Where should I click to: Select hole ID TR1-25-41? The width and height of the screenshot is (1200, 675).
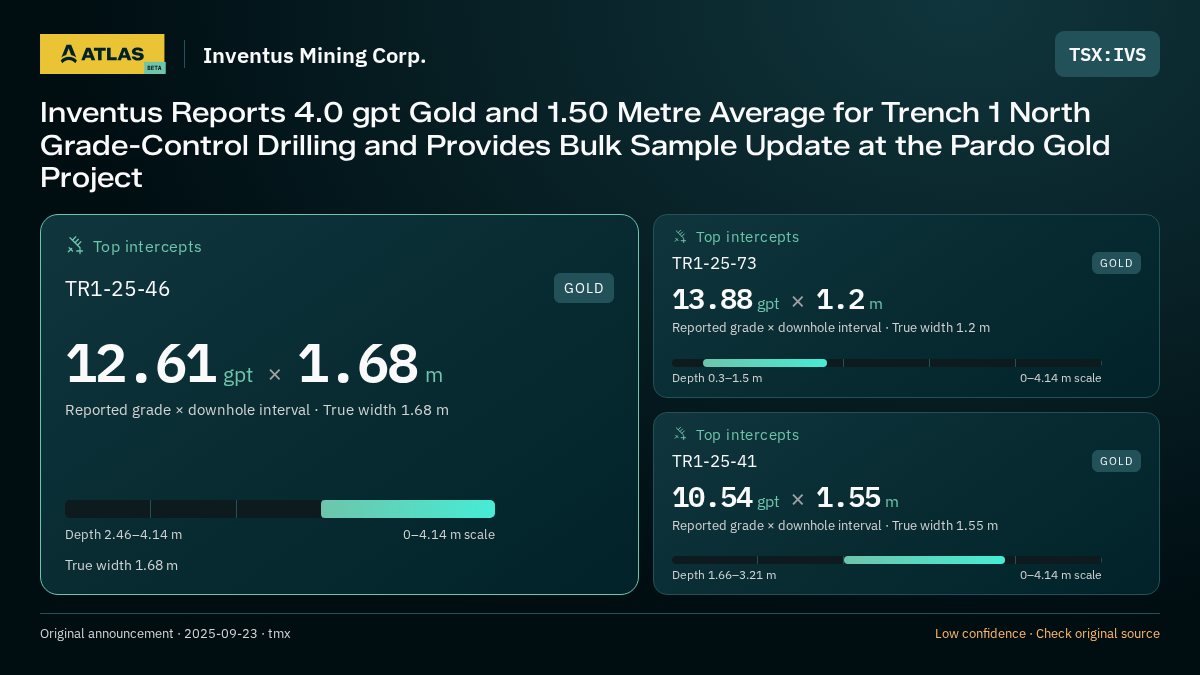(714, 461)
